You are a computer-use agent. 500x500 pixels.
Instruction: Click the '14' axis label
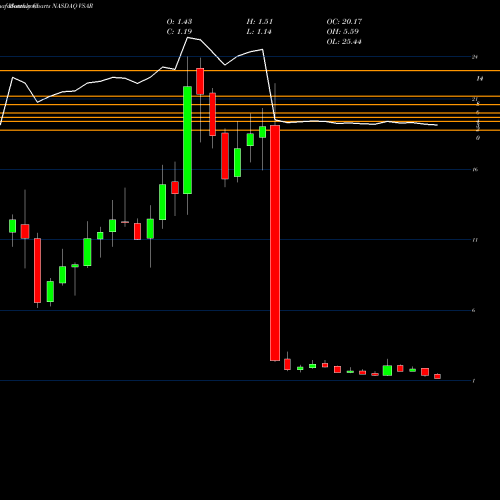480,79
